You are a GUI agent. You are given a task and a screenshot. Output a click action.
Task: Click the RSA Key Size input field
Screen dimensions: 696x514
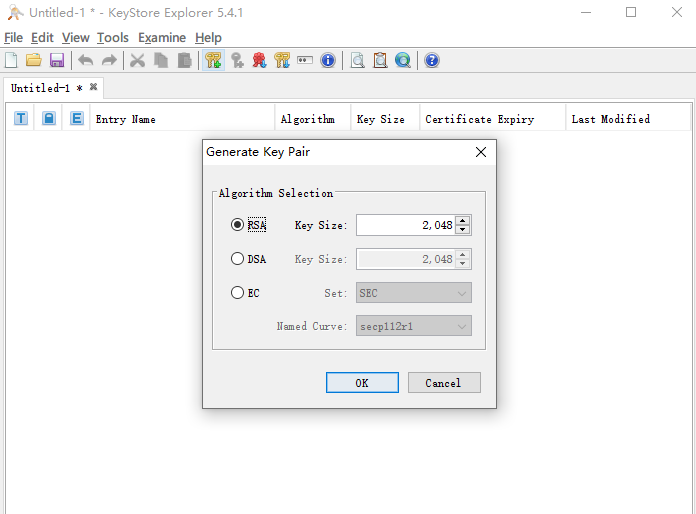tap(406, 225)
